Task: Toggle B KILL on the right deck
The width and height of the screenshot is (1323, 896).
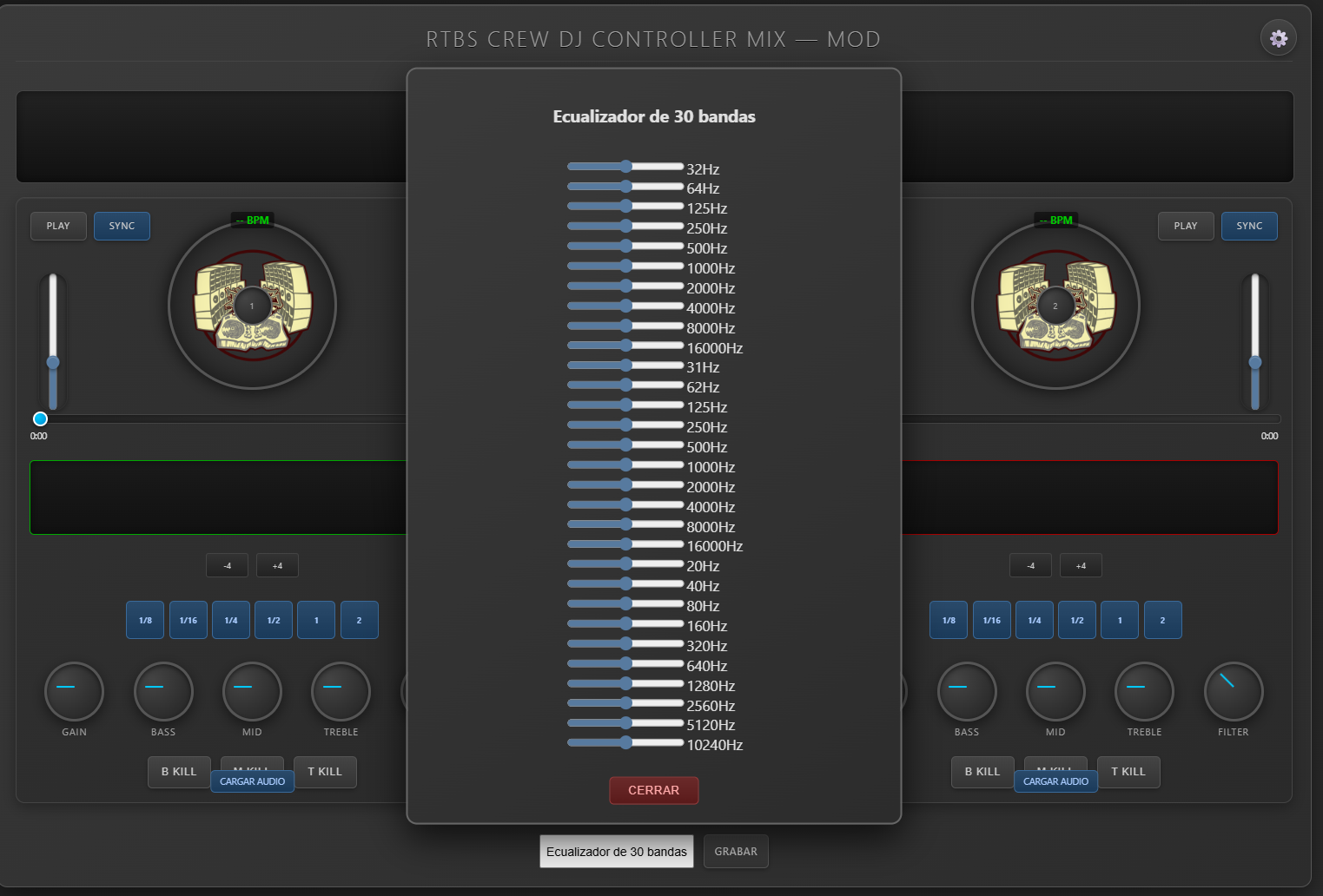Action: [x=982, y=772]
